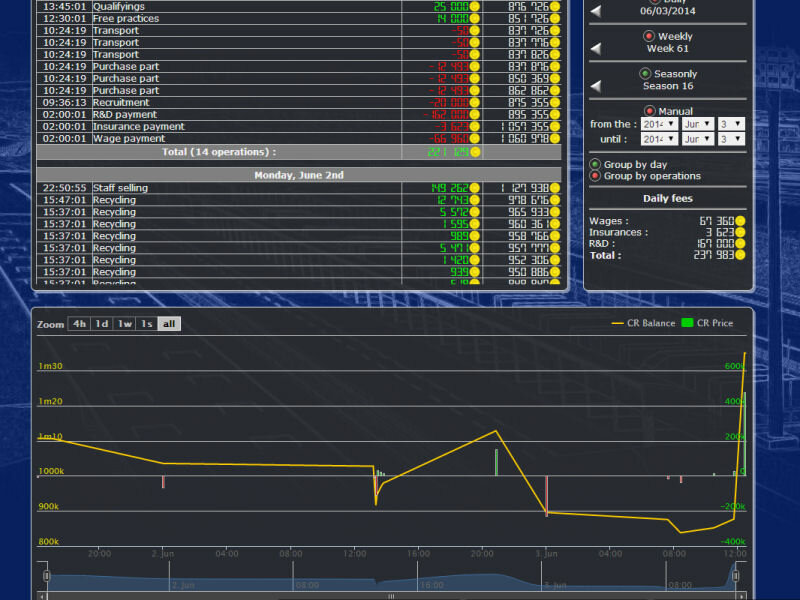
Task: Choose Group by day option
Action: pyautogui.click(x=596, y=164)
